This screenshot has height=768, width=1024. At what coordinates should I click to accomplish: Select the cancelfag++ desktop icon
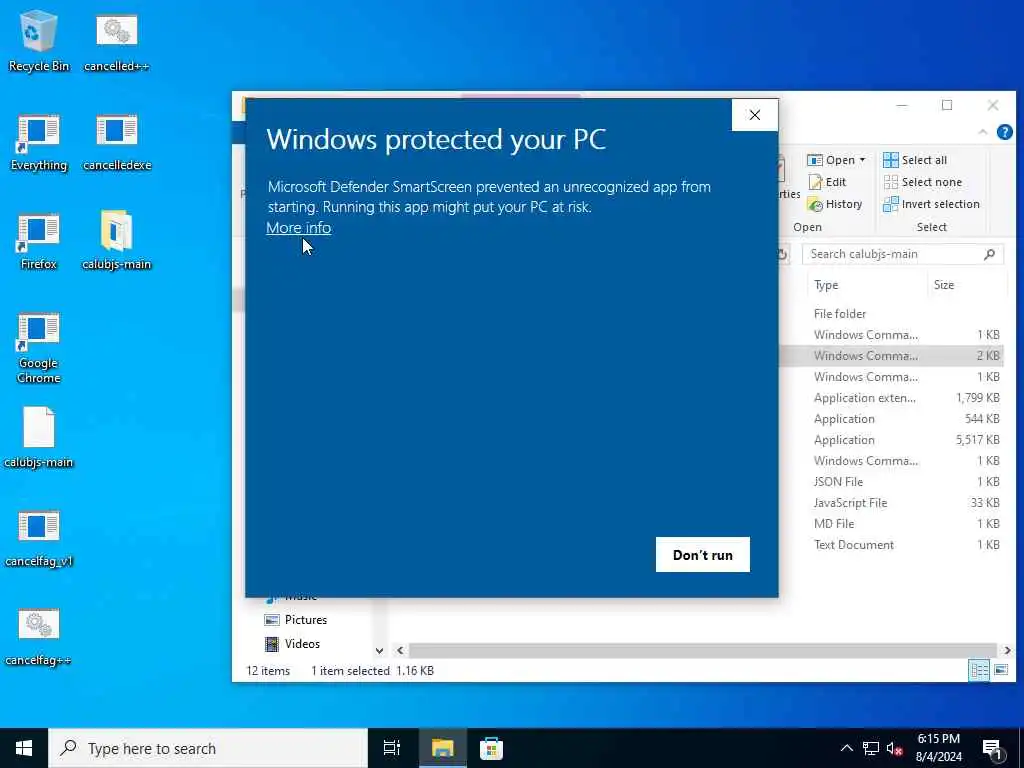[x=39, y=637]
